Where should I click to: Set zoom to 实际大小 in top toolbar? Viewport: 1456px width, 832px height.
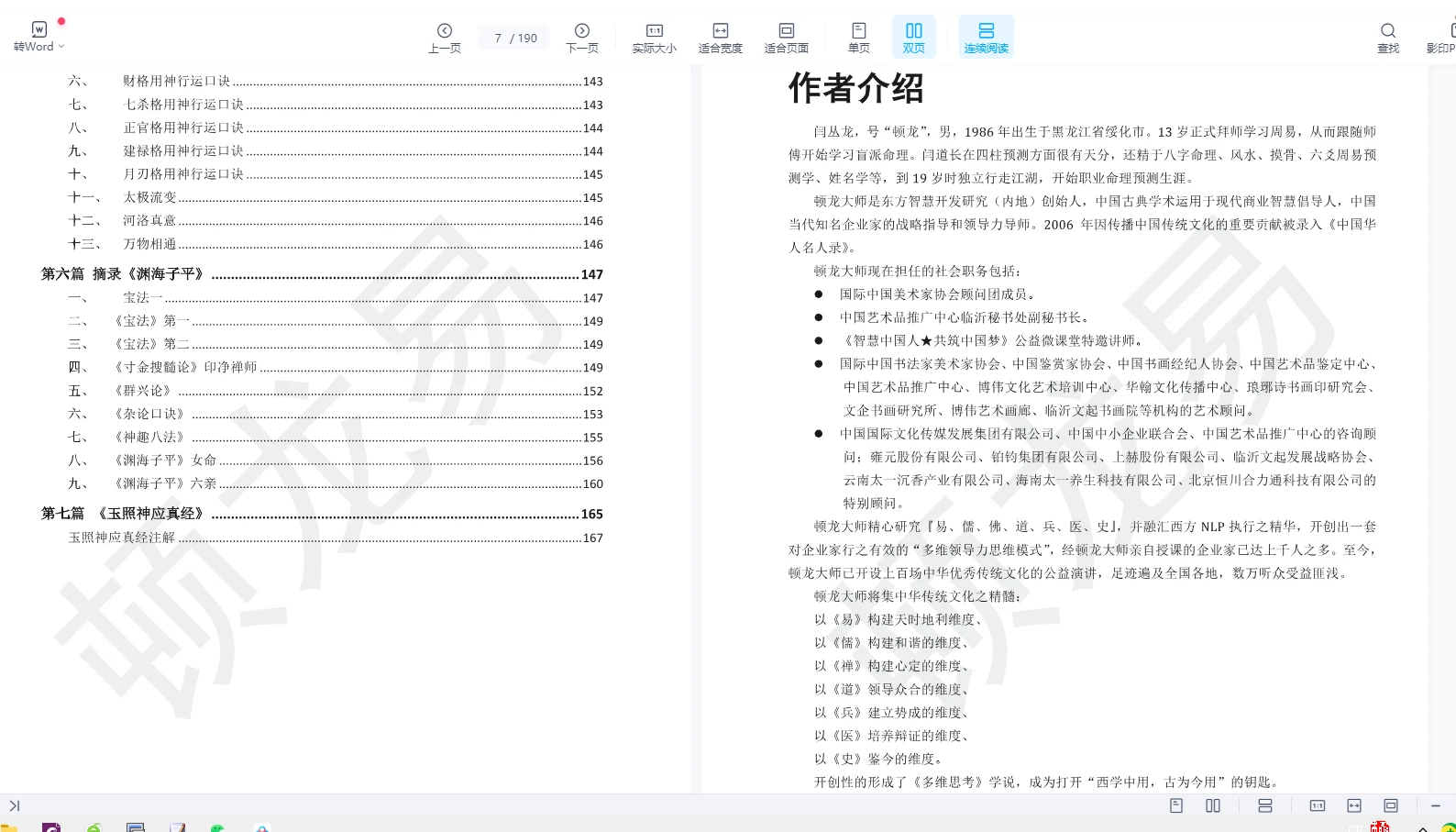[x=654, y=38]
